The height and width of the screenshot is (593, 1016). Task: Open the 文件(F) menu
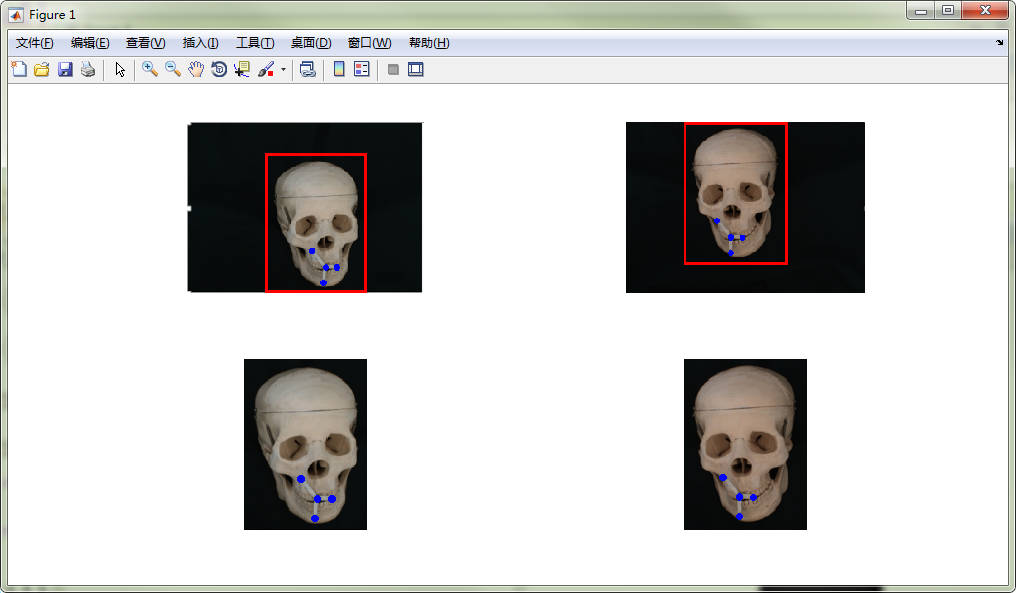click(x=34, y=43)
